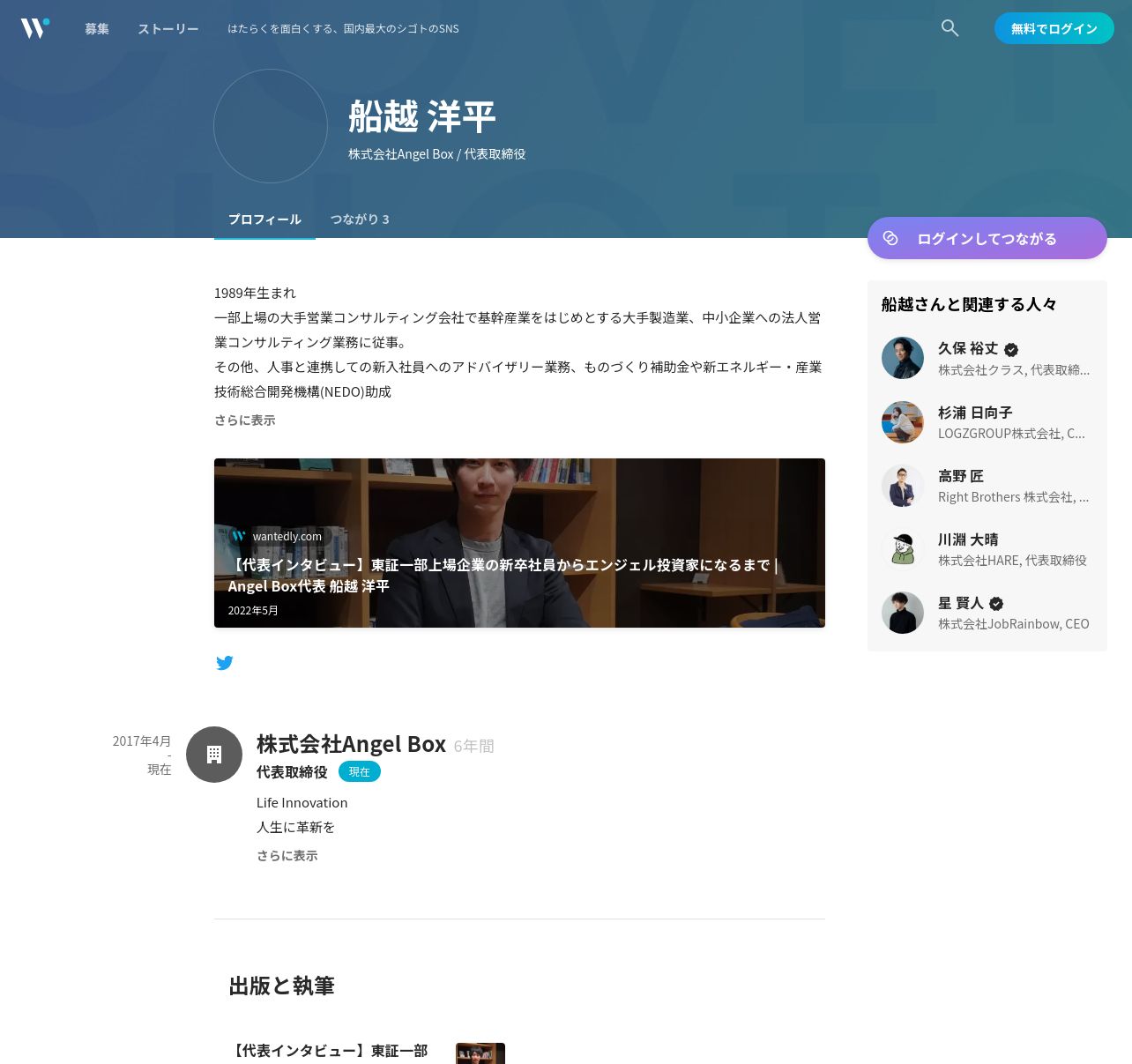Open the search magnifier icon
This screenshot has width=1132, height=1064.
(x=950, y=28)
